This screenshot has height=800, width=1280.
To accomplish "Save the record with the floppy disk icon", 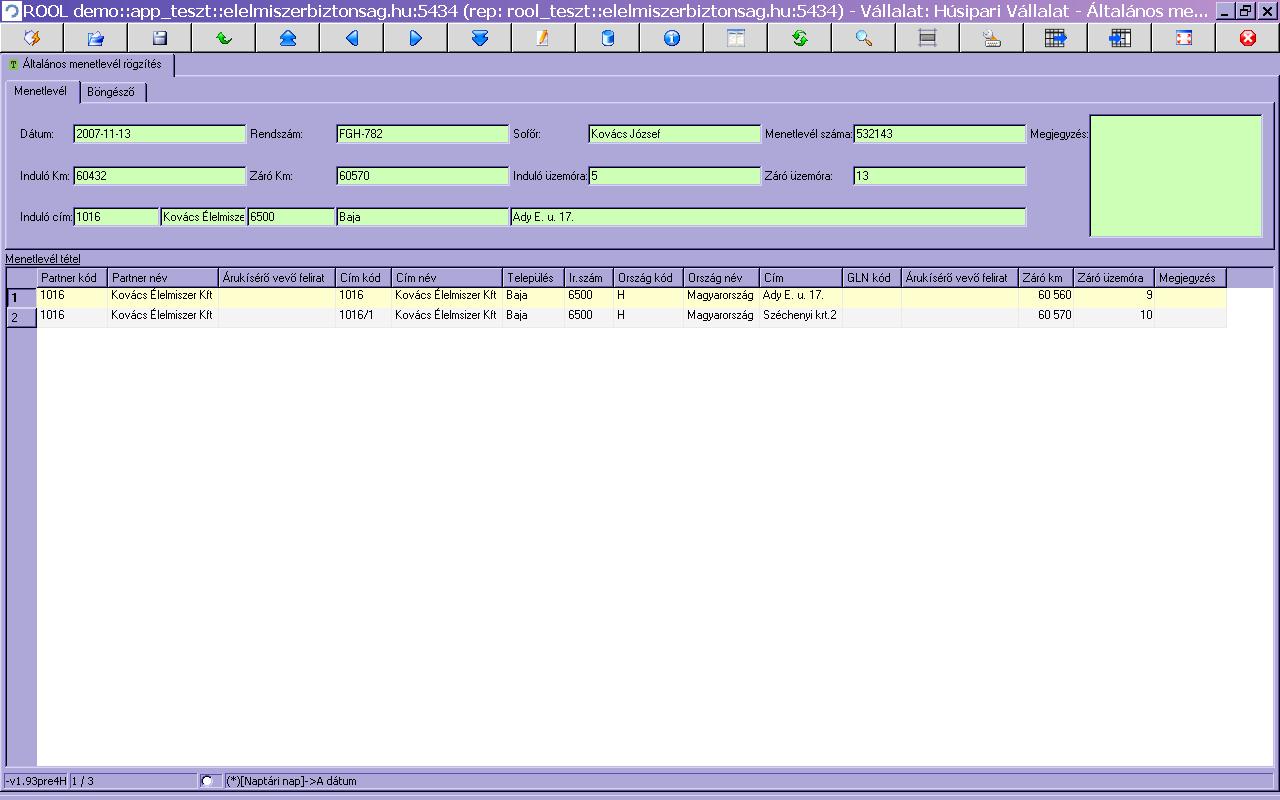I will [x=160, y=38].
